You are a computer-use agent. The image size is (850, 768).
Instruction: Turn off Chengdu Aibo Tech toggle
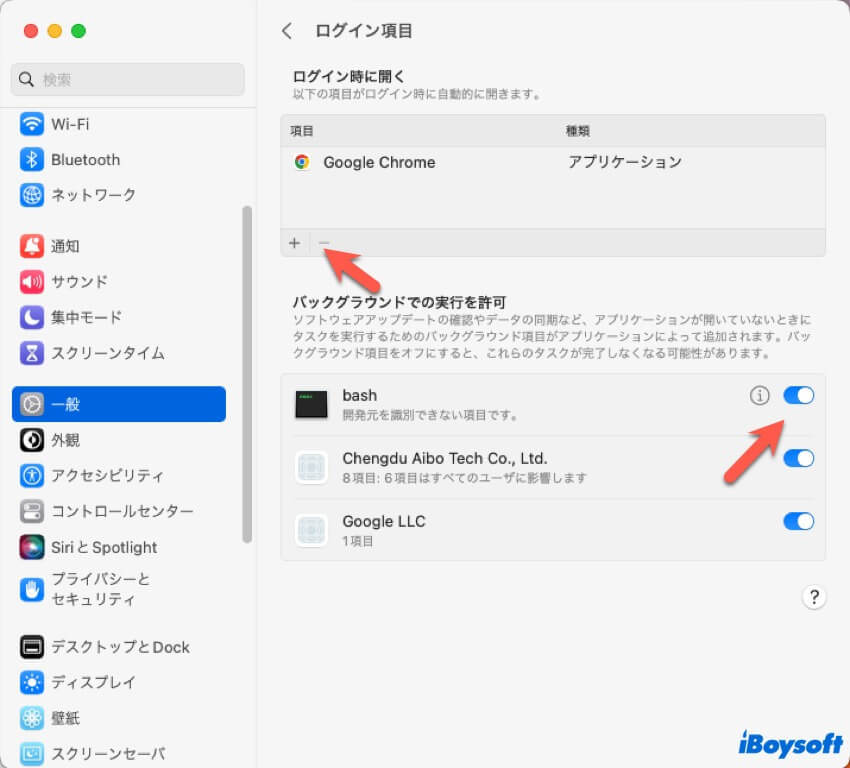(799, 459)
